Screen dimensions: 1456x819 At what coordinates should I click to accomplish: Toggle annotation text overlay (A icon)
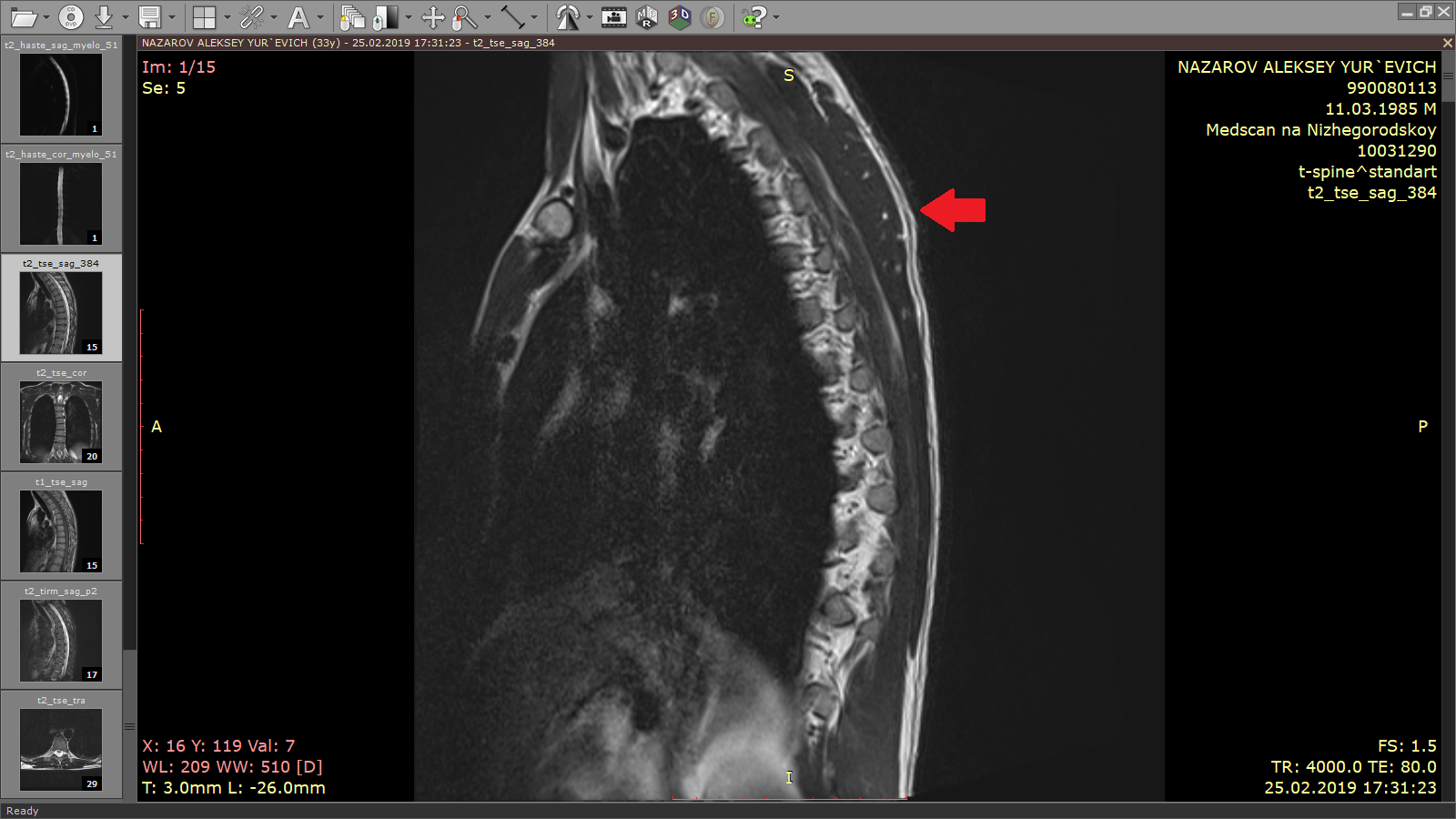click(298, 16)
